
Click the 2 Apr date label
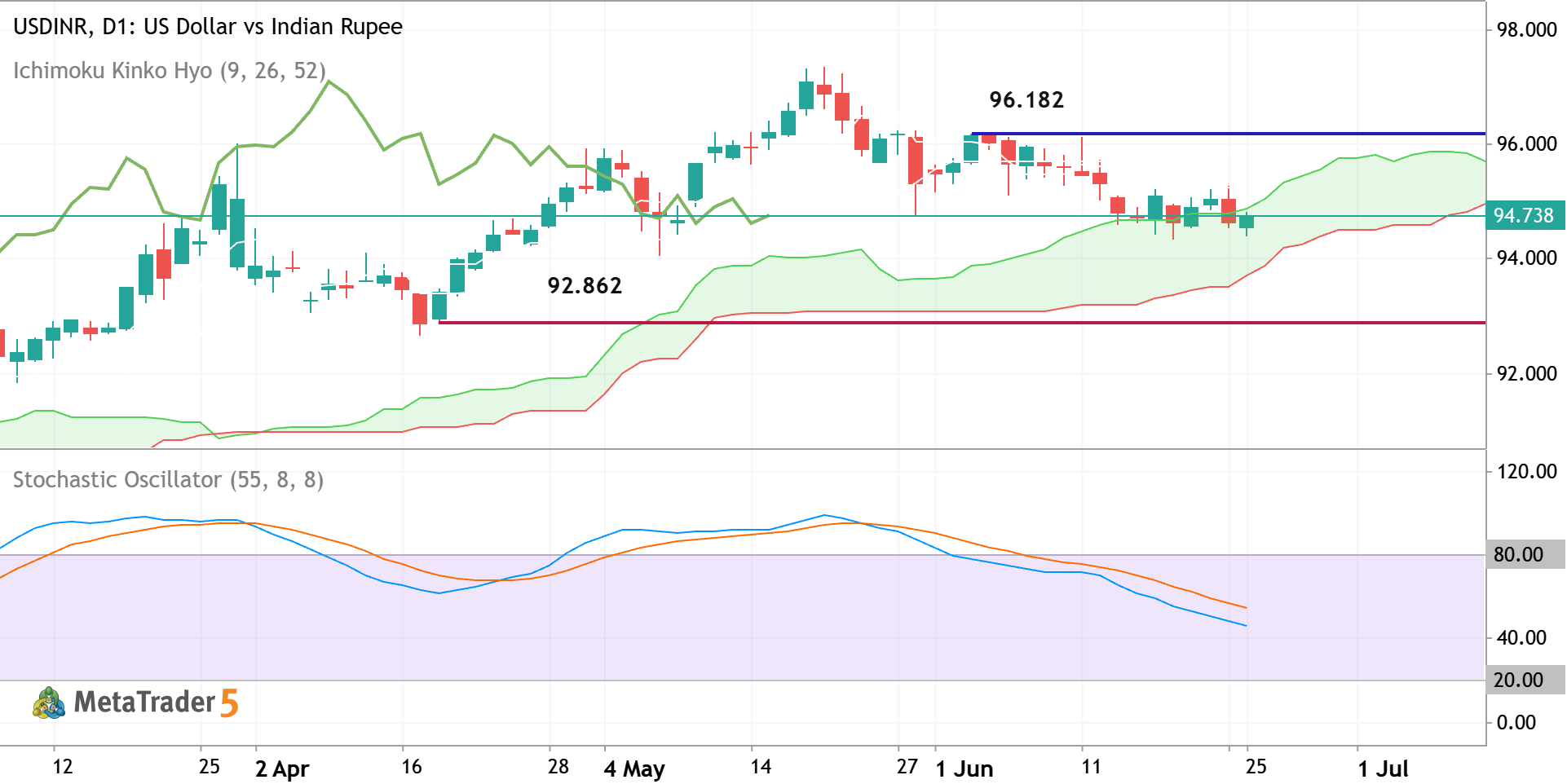(282, 769)
